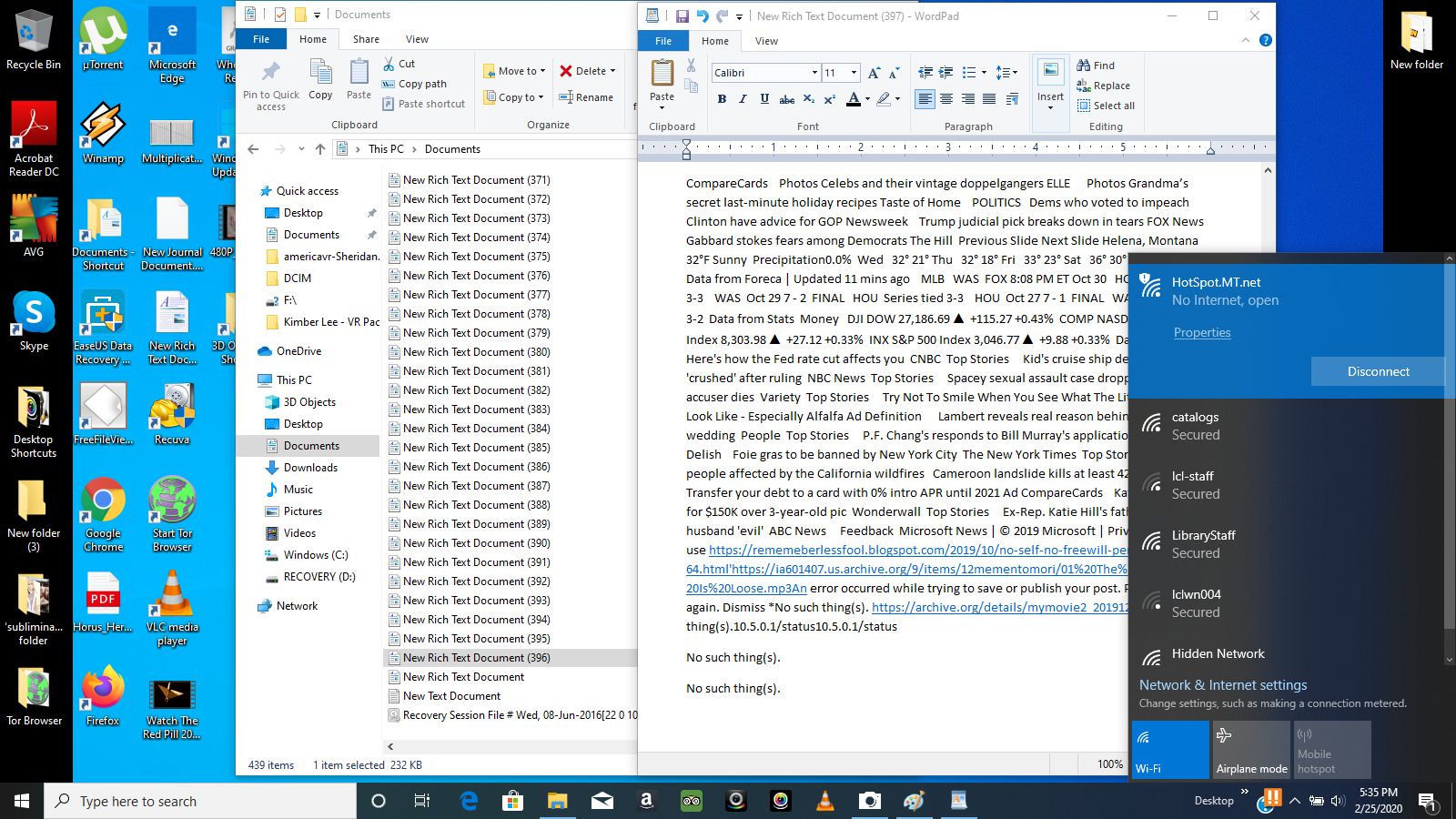Click the Properties checkmark icon in Explorer title bar
The width and height of the screenshot is (1456, 819).
pyautogui.click(x=280, y=15)
